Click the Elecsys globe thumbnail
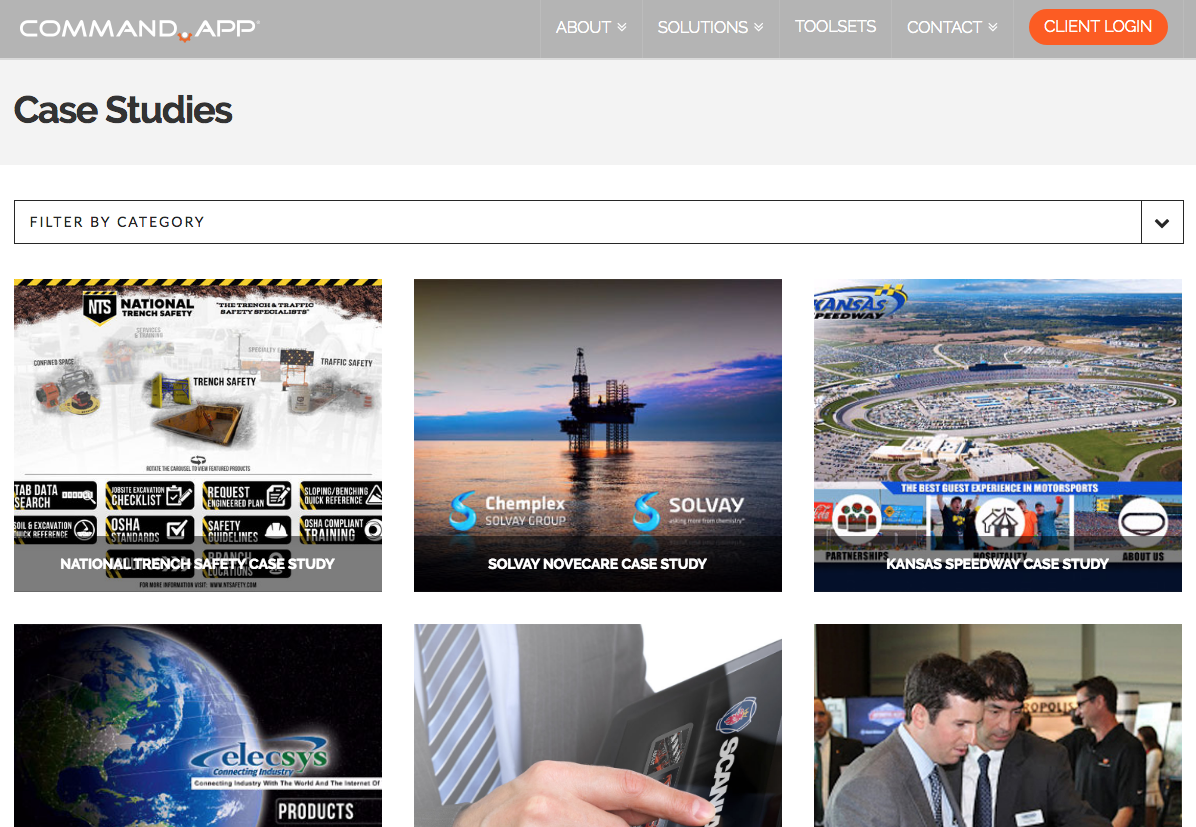1196x827 pixels. click(197, 725)
